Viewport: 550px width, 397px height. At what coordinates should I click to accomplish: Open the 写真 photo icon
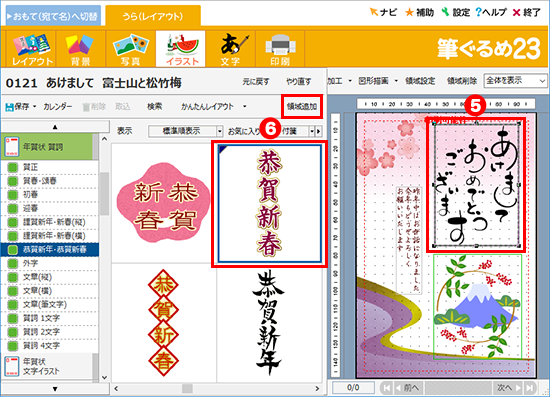point(130,49)
